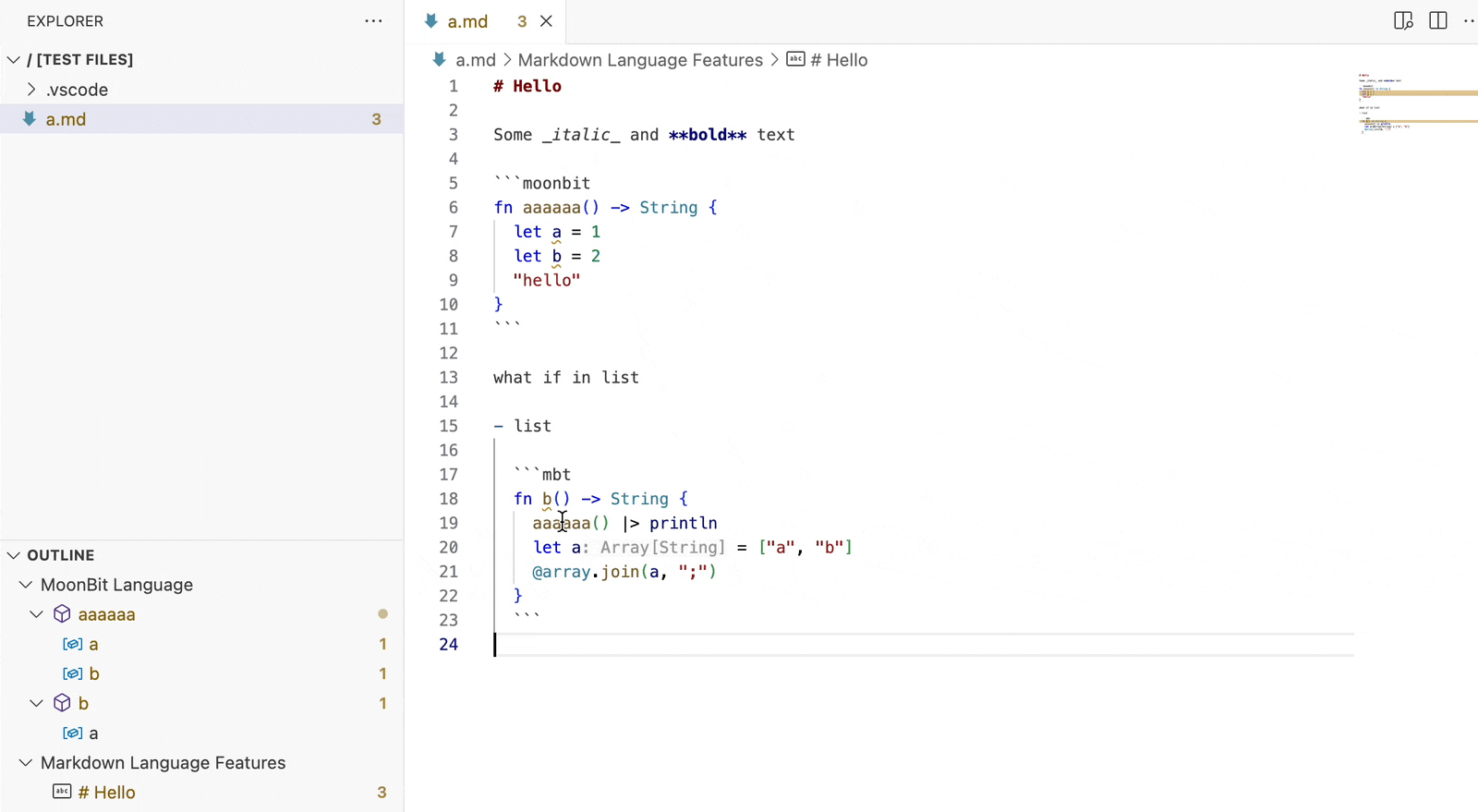Image resolution: width=1478 pixels, height=812 pixels.
Task: Collapse the TEST FILES folder section
Action: click(x=14, y=60)
